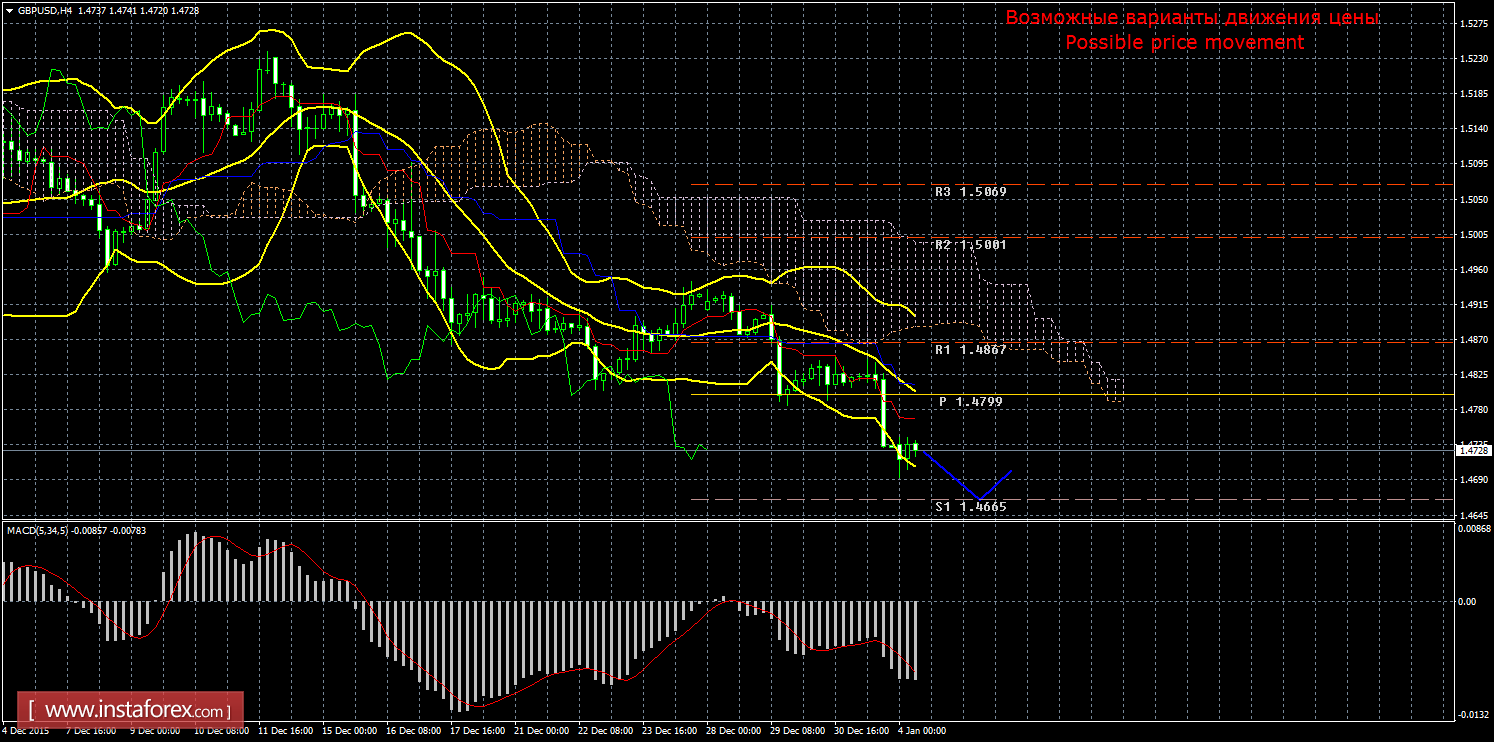Click the Russian red heading text
This screenshot has height=742, width=1494.
click(1192, 18)
